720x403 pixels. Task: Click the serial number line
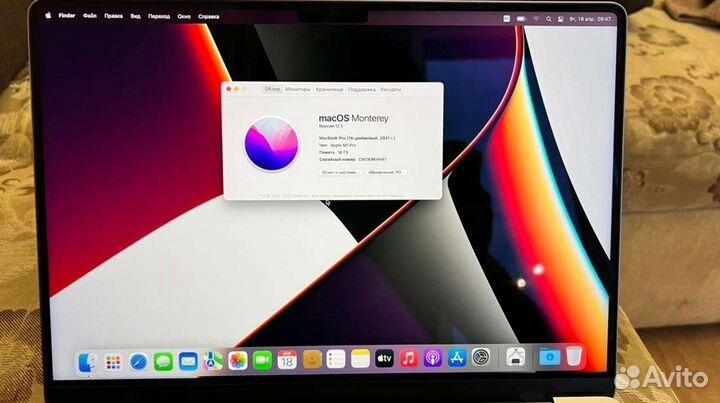tap(353, 159)
